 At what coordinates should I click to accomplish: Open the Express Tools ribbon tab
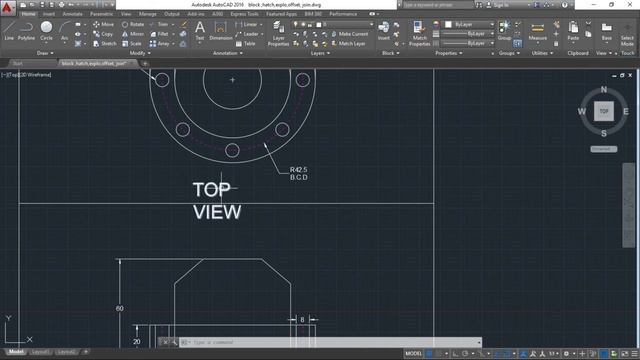[x=244, y=14]
